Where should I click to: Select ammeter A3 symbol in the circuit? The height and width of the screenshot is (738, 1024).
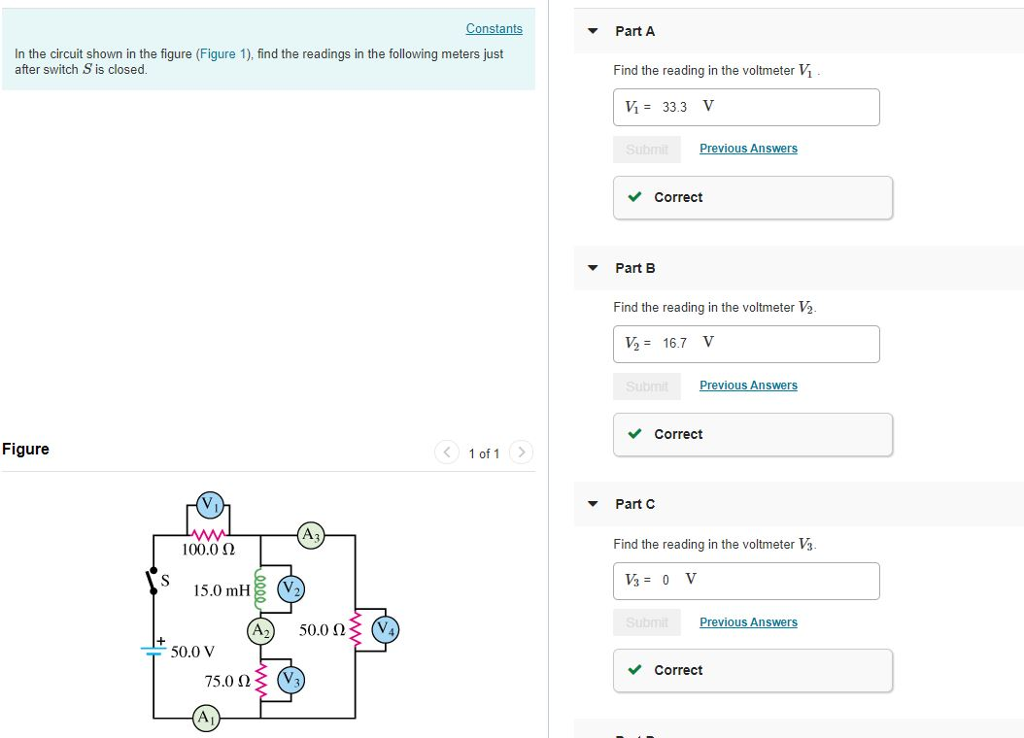click(311, 534)
